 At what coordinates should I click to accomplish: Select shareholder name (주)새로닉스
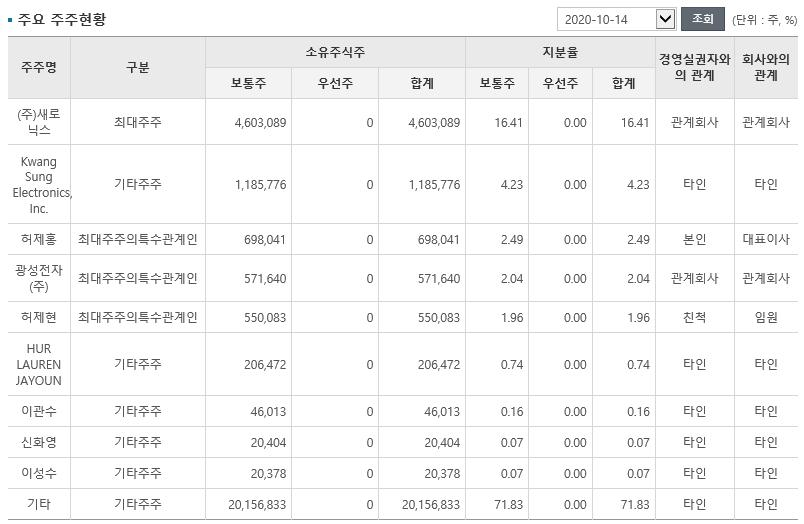pyautogui.click(x=39, y=122)
